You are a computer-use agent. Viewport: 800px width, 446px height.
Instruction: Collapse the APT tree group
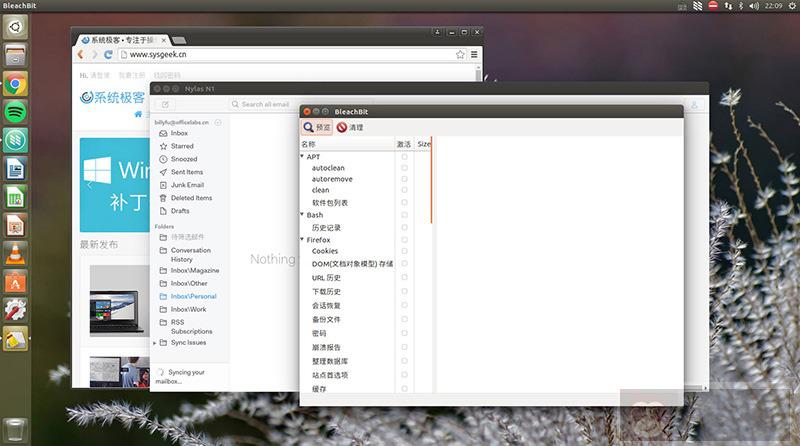[x=302, y=156]
